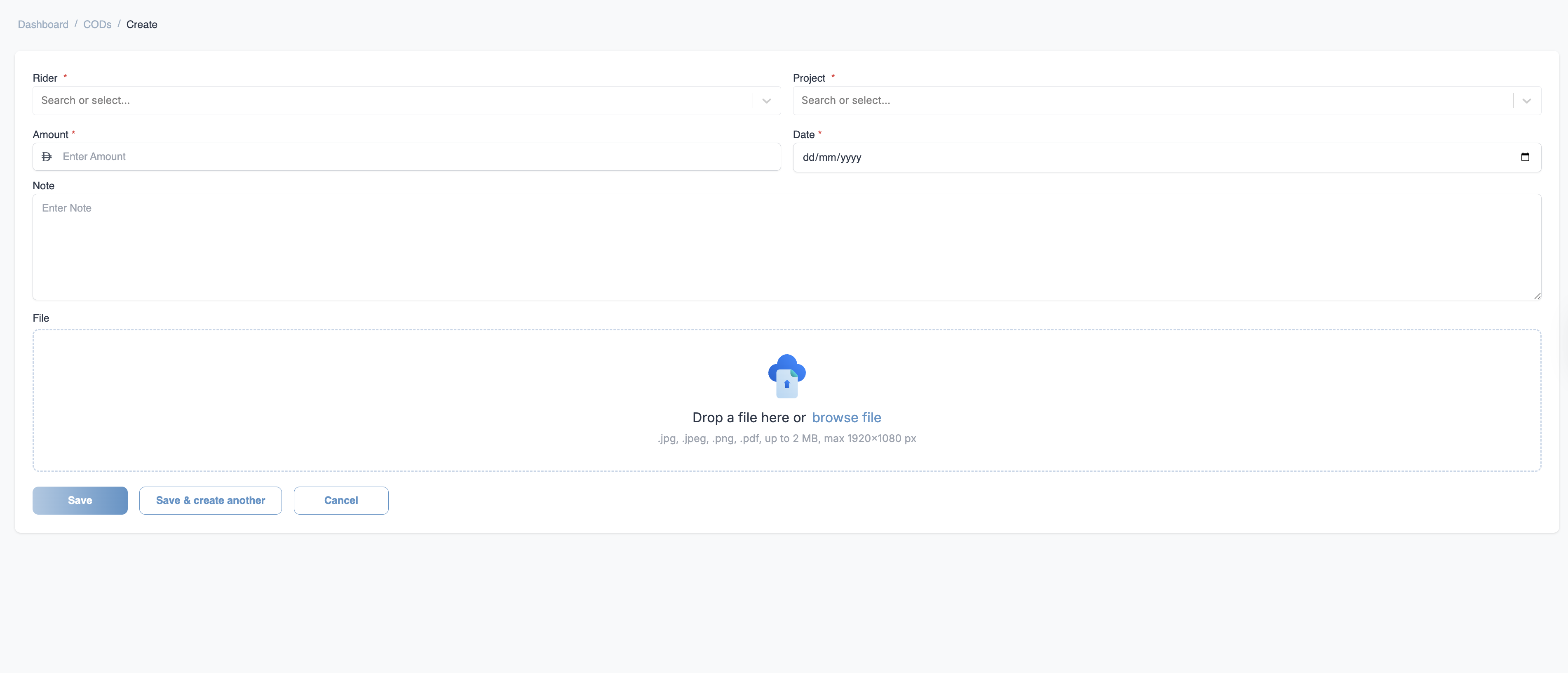Open the browse file link

pyautogui.click(x=846, y=417)
